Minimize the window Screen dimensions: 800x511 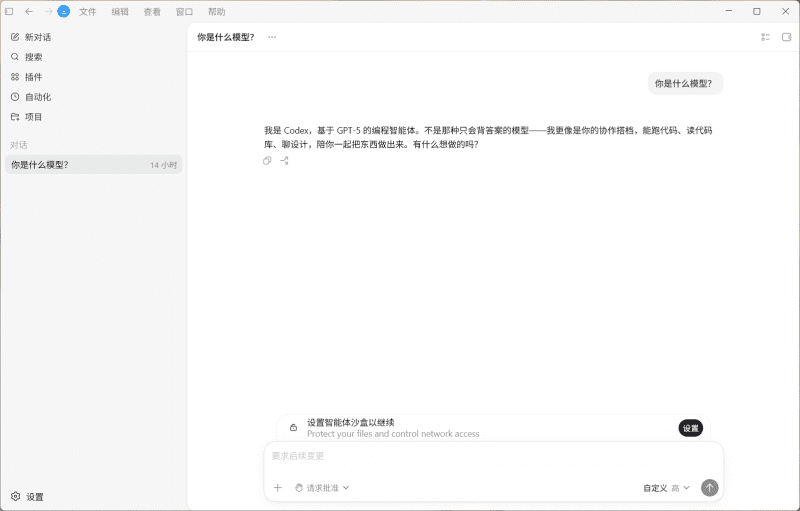pyautogui.click(x=729, y=11)
